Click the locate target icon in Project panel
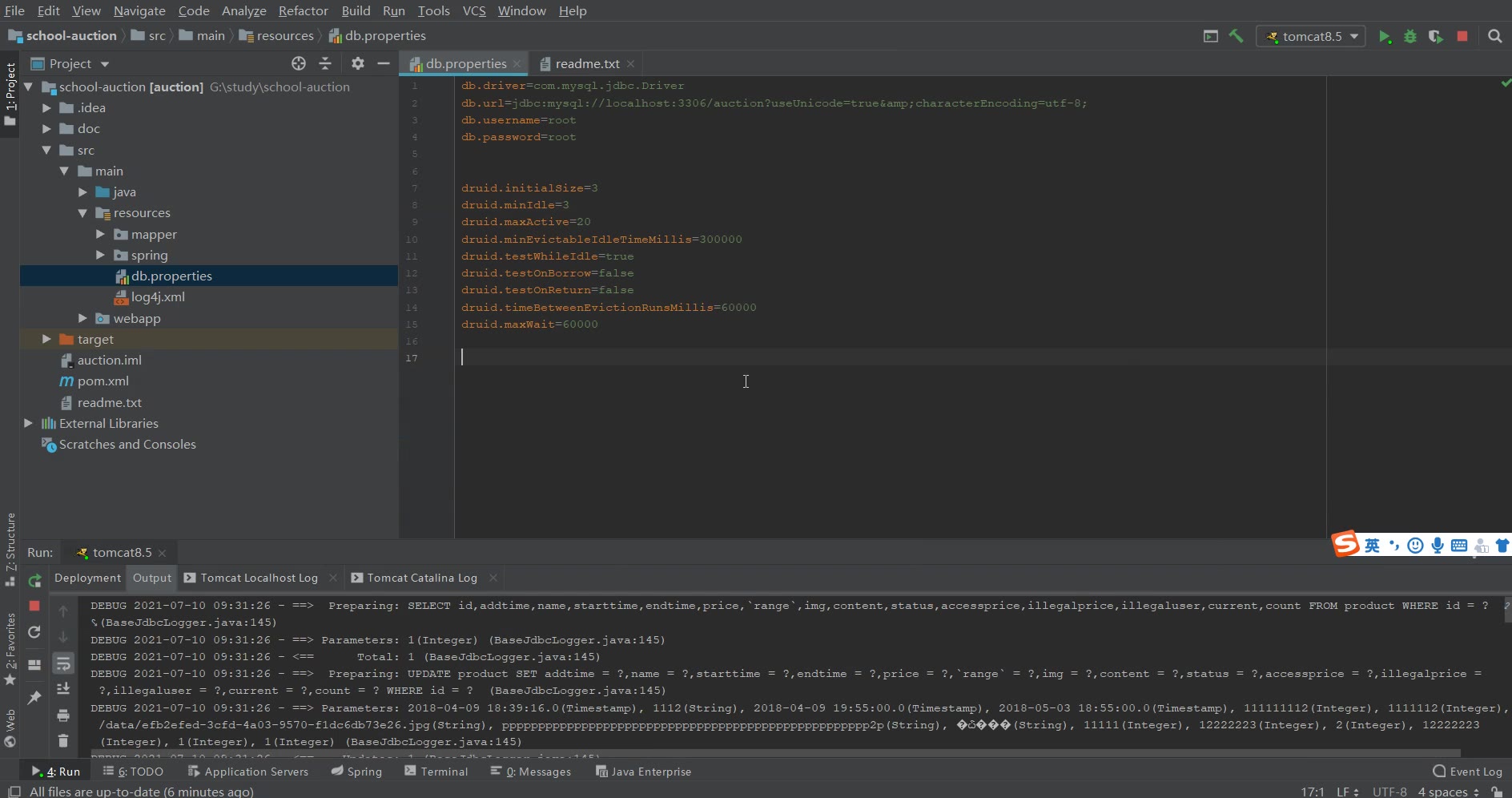The image size is (1512, 798). click(x=299, y=63)
